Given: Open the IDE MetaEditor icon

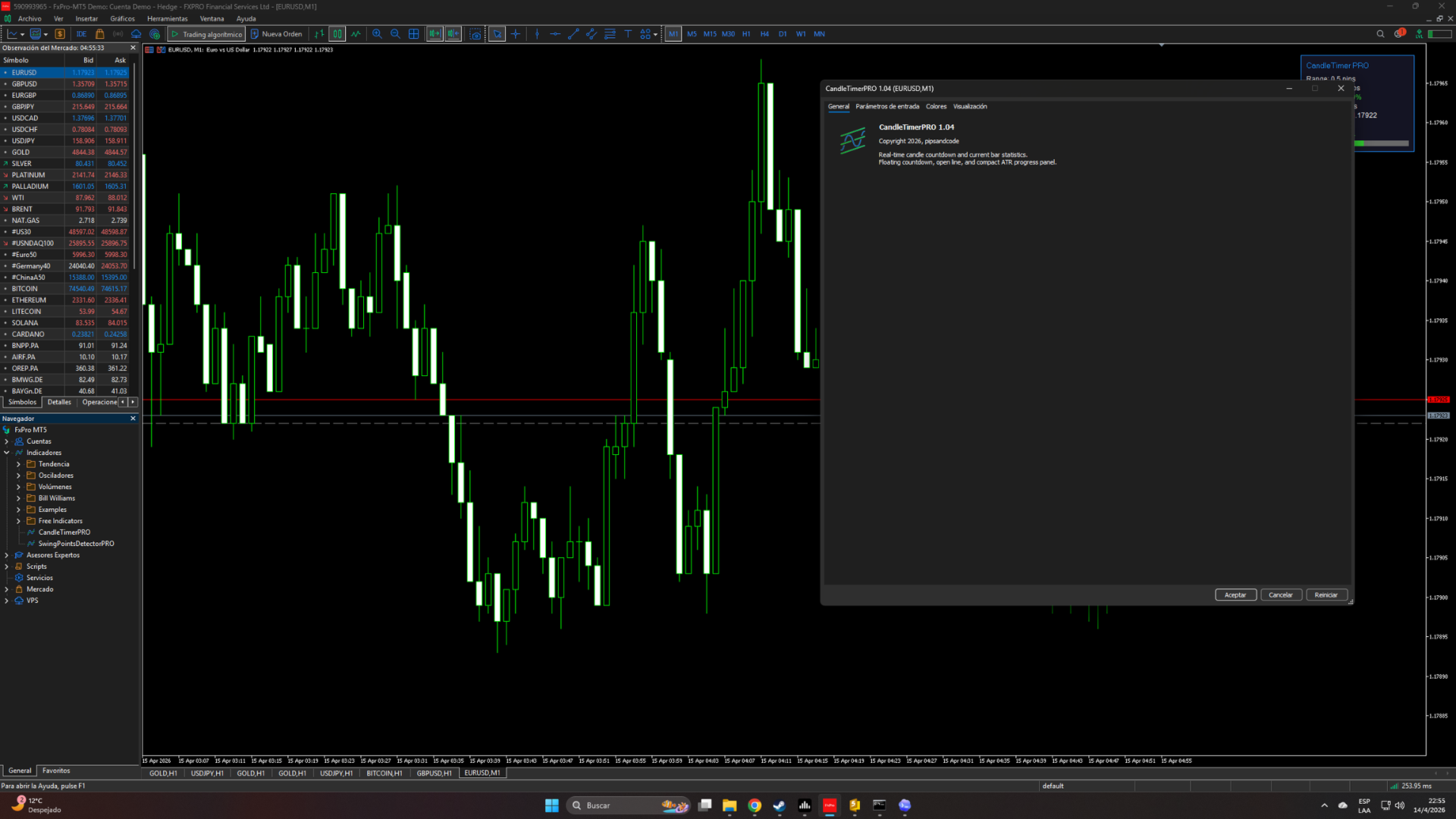Looking at the screenshot, I should [x=81, y=34].
